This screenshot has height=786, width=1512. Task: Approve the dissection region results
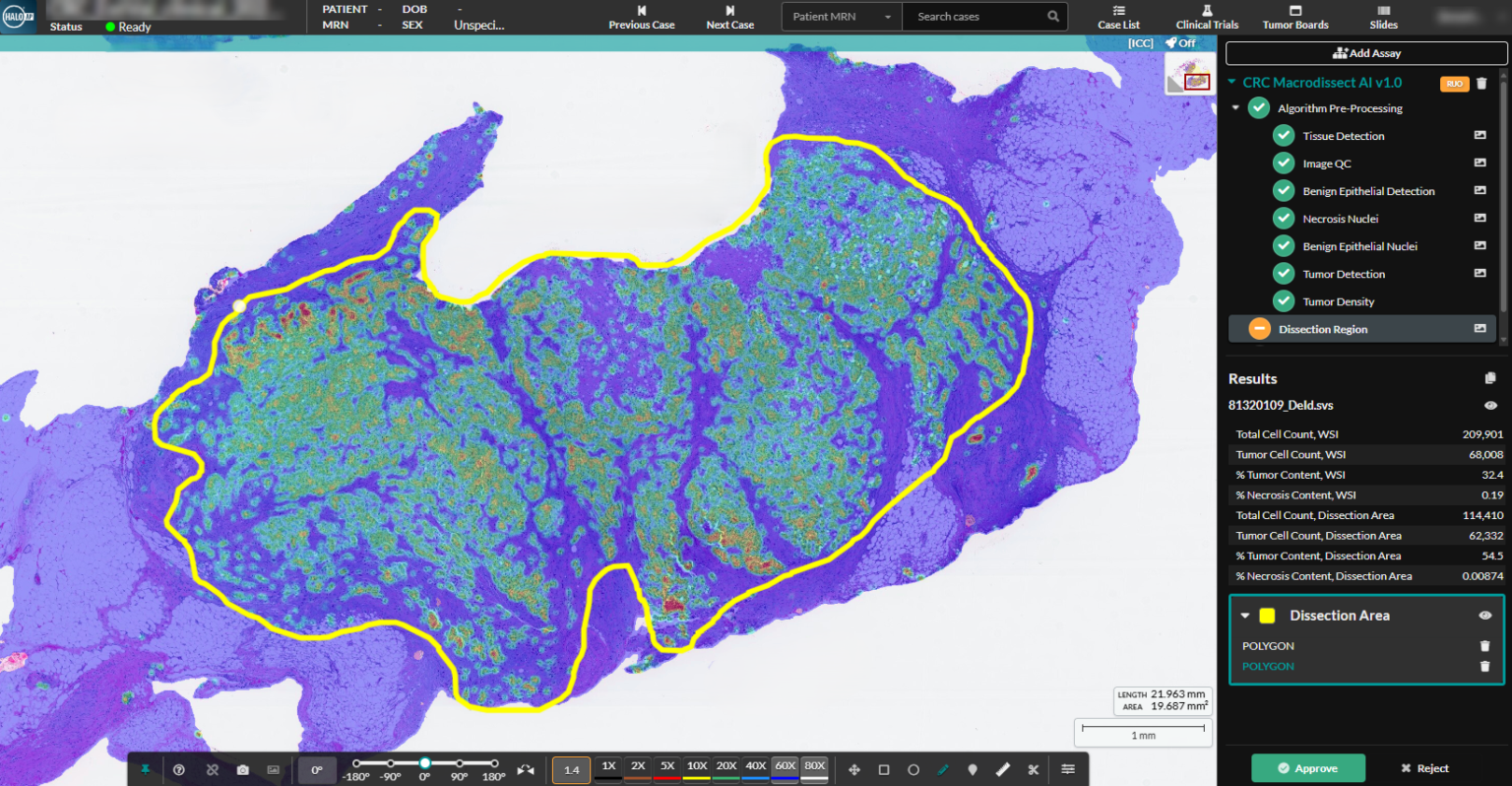(1308, 767)
